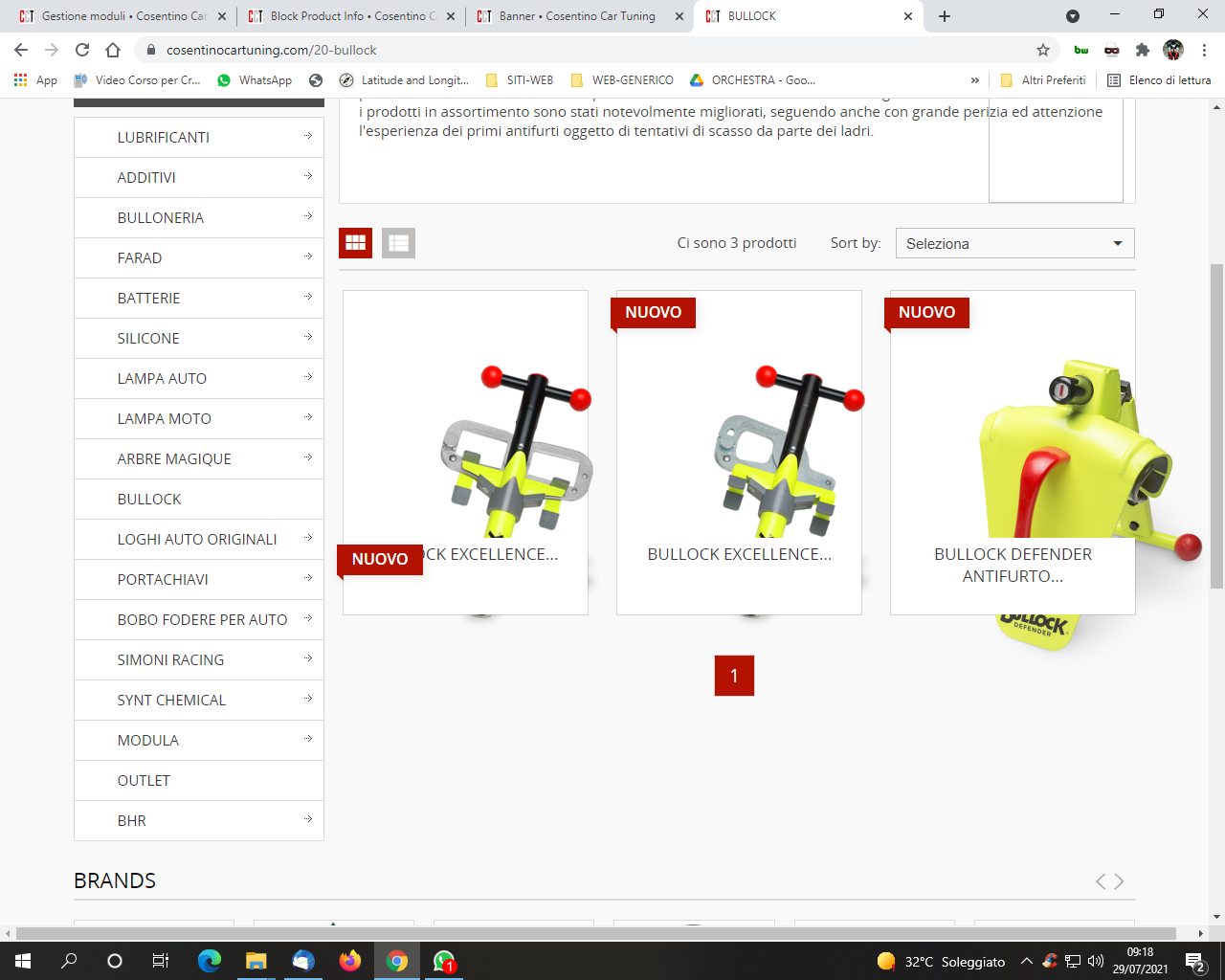Expand the LAMPA AUTO category arrow
The height and width of the screenshot is (980, 1225).
(x=308, y=377)
